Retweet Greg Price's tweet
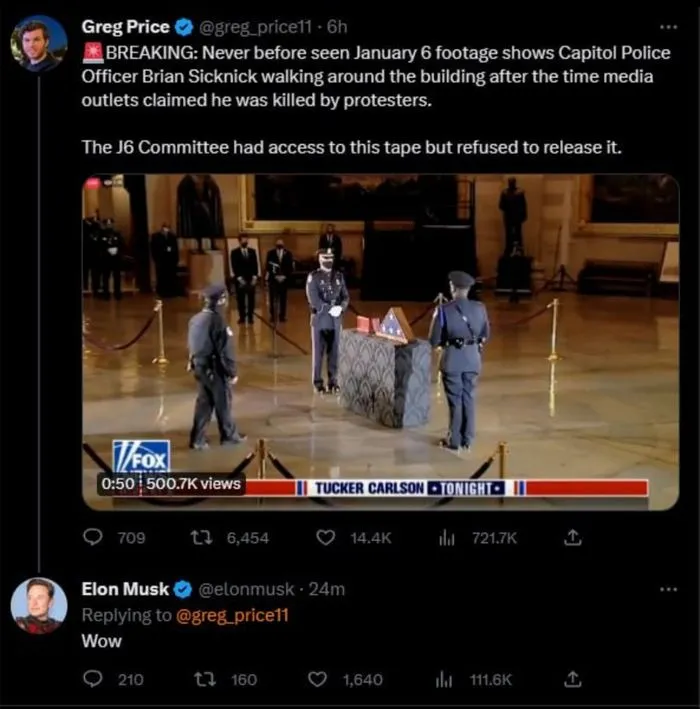 (x=201, y=538)
